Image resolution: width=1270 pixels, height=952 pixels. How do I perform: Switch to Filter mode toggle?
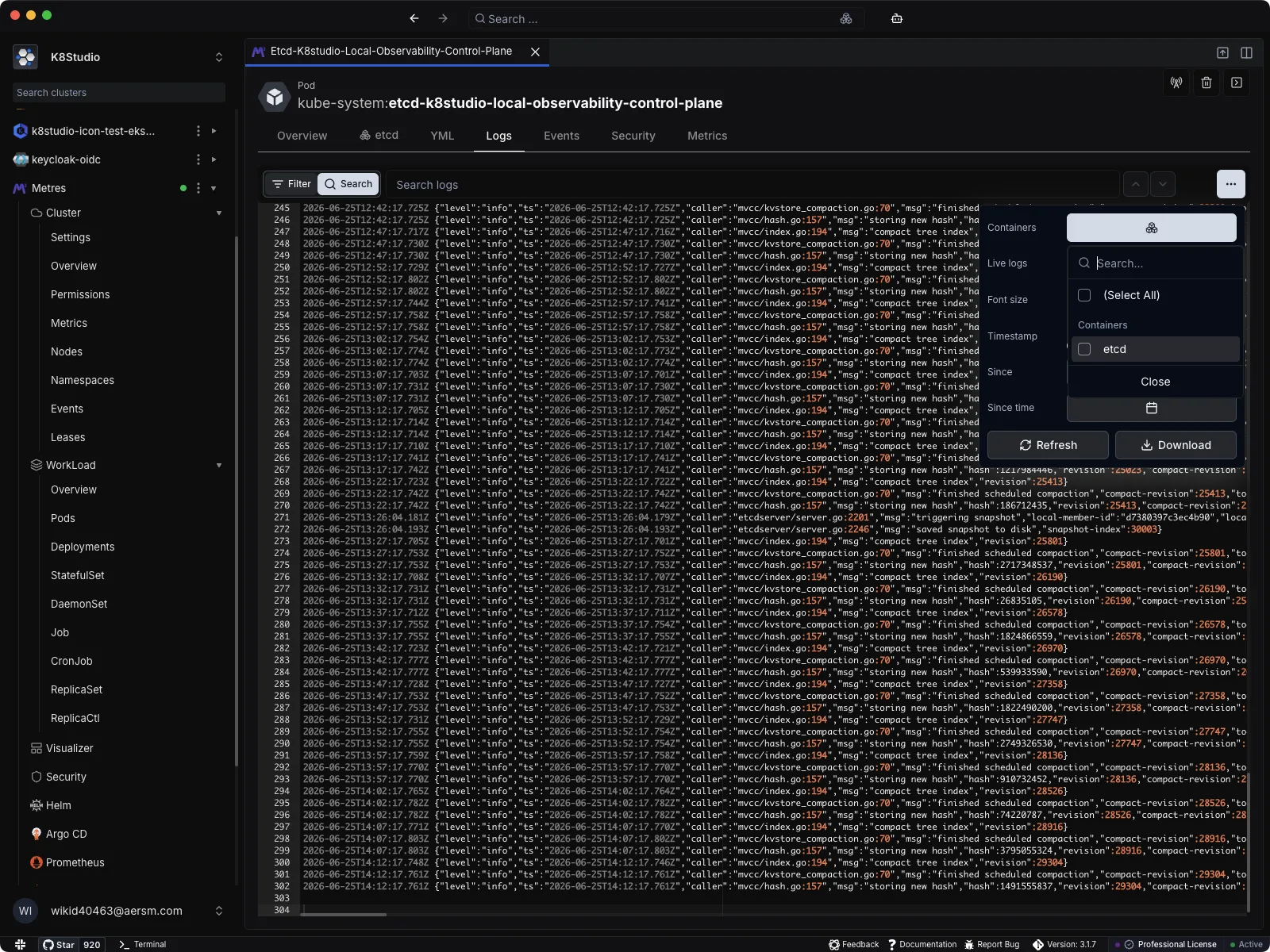[291, 184]
